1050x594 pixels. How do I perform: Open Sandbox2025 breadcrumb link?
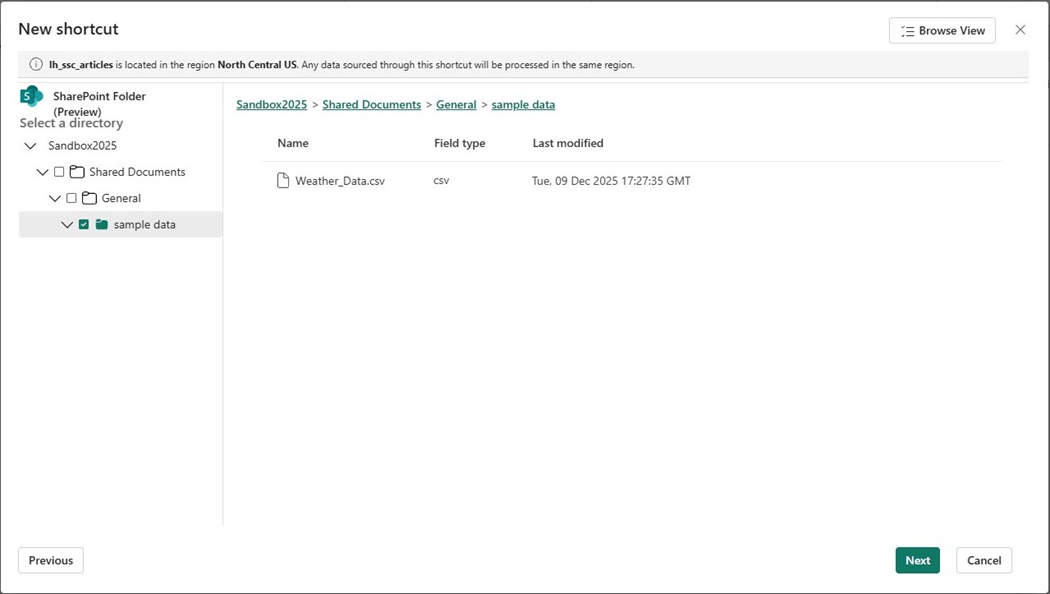pyautogui.click(x=271, y=104)
